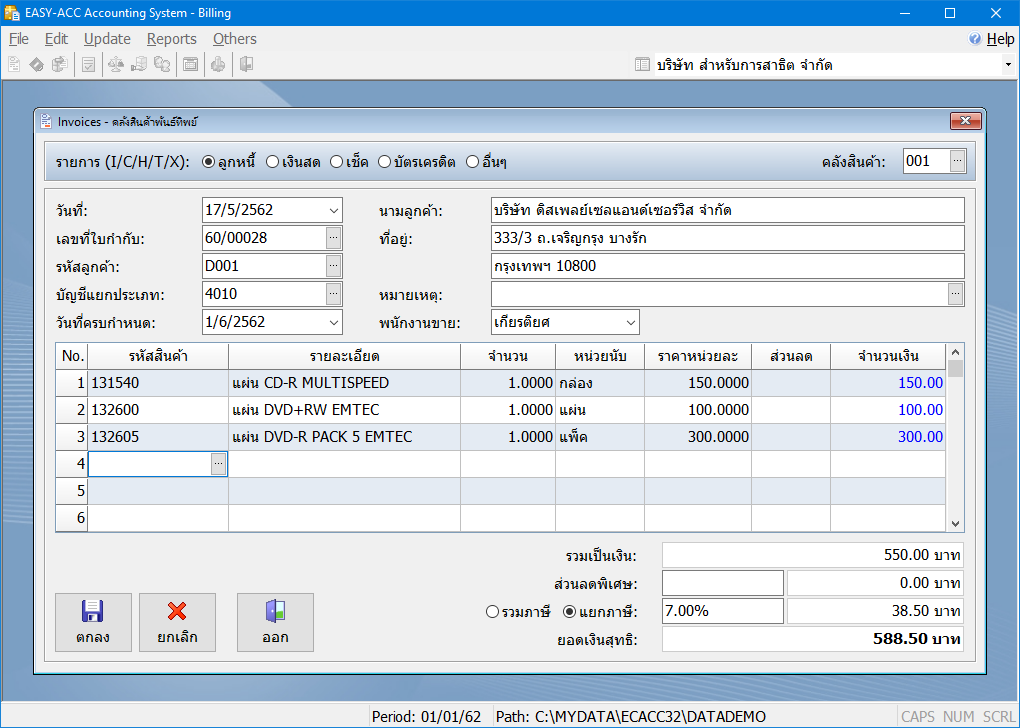
Task: Select the บัตรเครดิต (credit card) radio option
Action: click(x=384, y=162)
